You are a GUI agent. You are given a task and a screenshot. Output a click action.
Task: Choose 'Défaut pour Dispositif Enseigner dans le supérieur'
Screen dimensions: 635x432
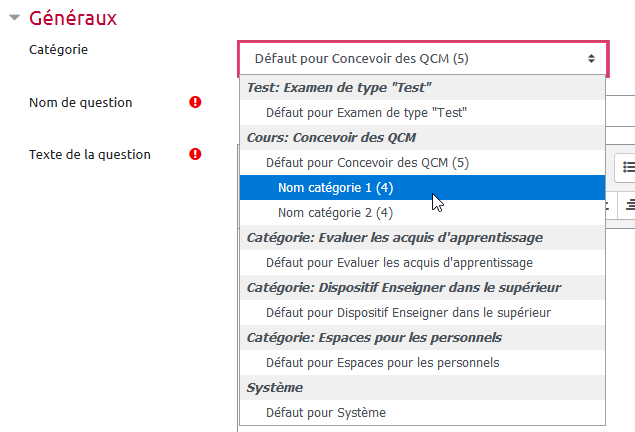[x=408, y=312]
